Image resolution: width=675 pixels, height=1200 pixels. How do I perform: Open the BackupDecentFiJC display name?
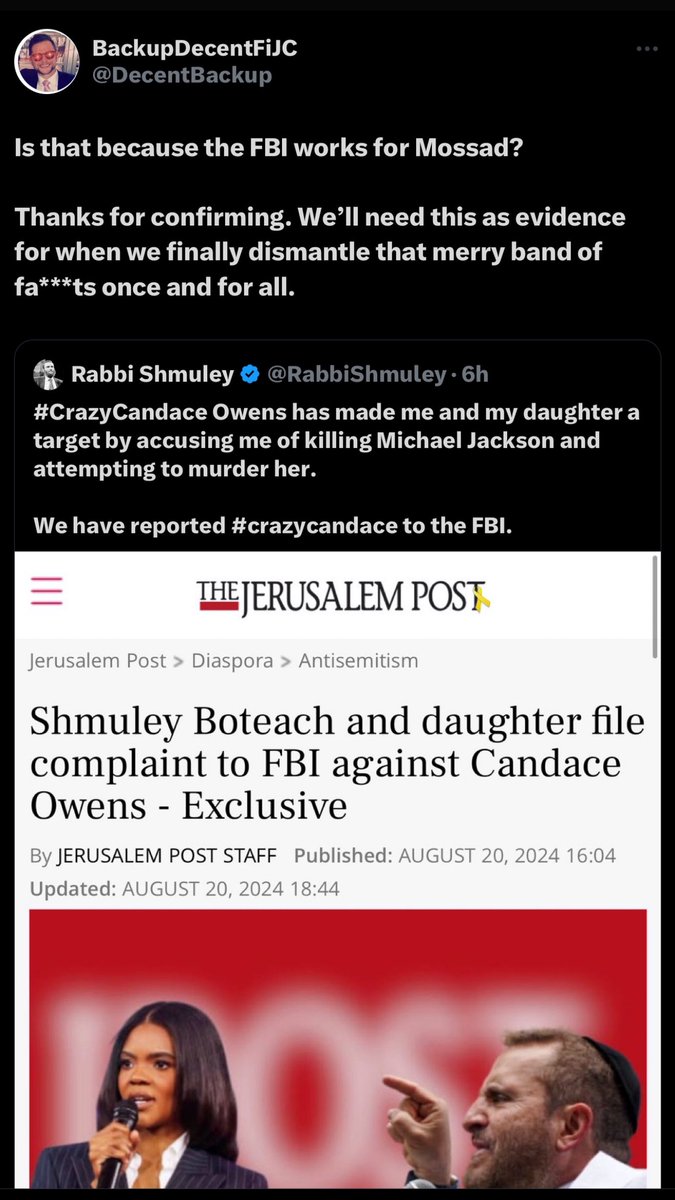tap(194, 47)
